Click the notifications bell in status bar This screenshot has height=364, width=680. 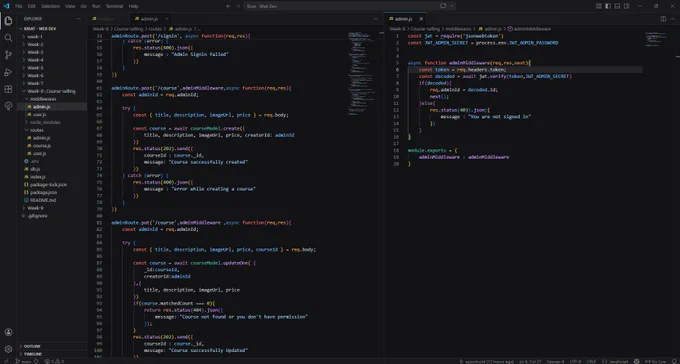[x=674, y=361]
